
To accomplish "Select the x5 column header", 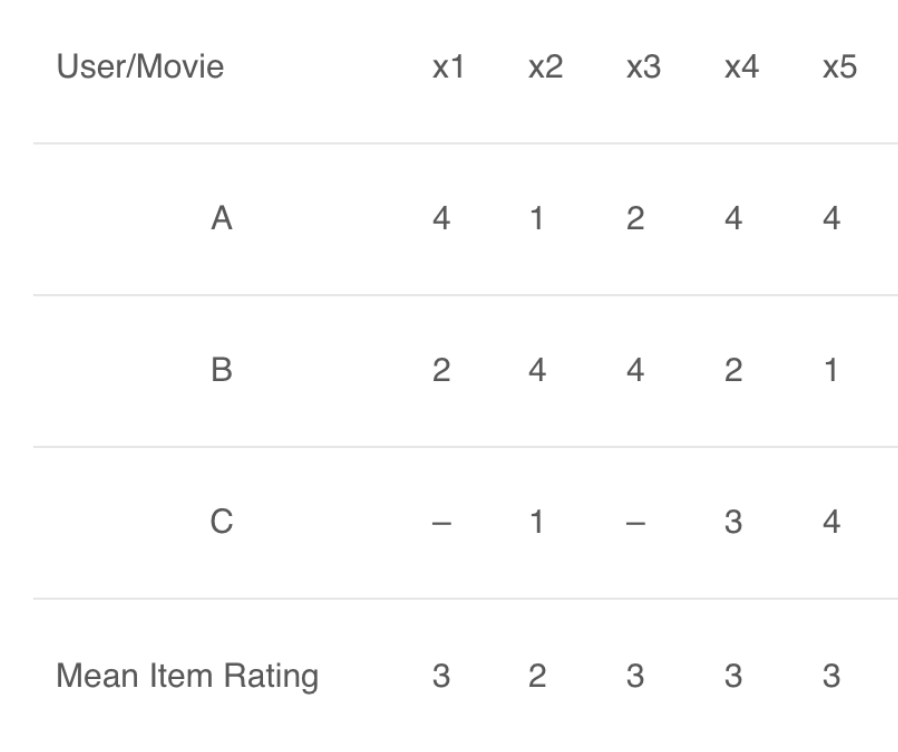I will point(832,68).
